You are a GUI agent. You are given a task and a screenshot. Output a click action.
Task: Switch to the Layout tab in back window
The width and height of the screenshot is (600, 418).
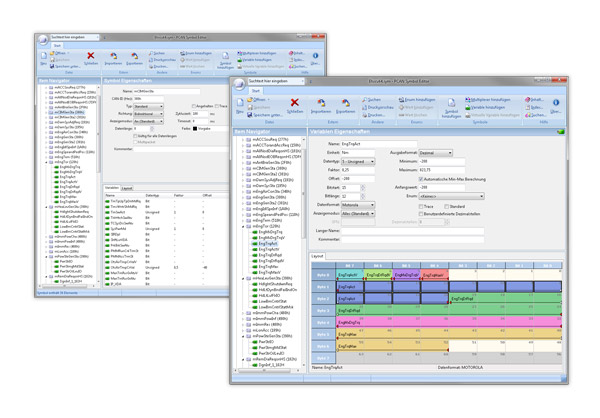click(127, 187)
